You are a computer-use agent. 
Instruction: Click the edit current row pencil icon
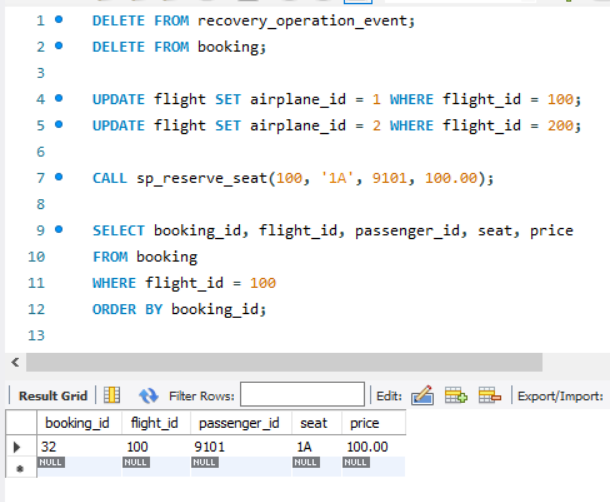pos(422,395)
